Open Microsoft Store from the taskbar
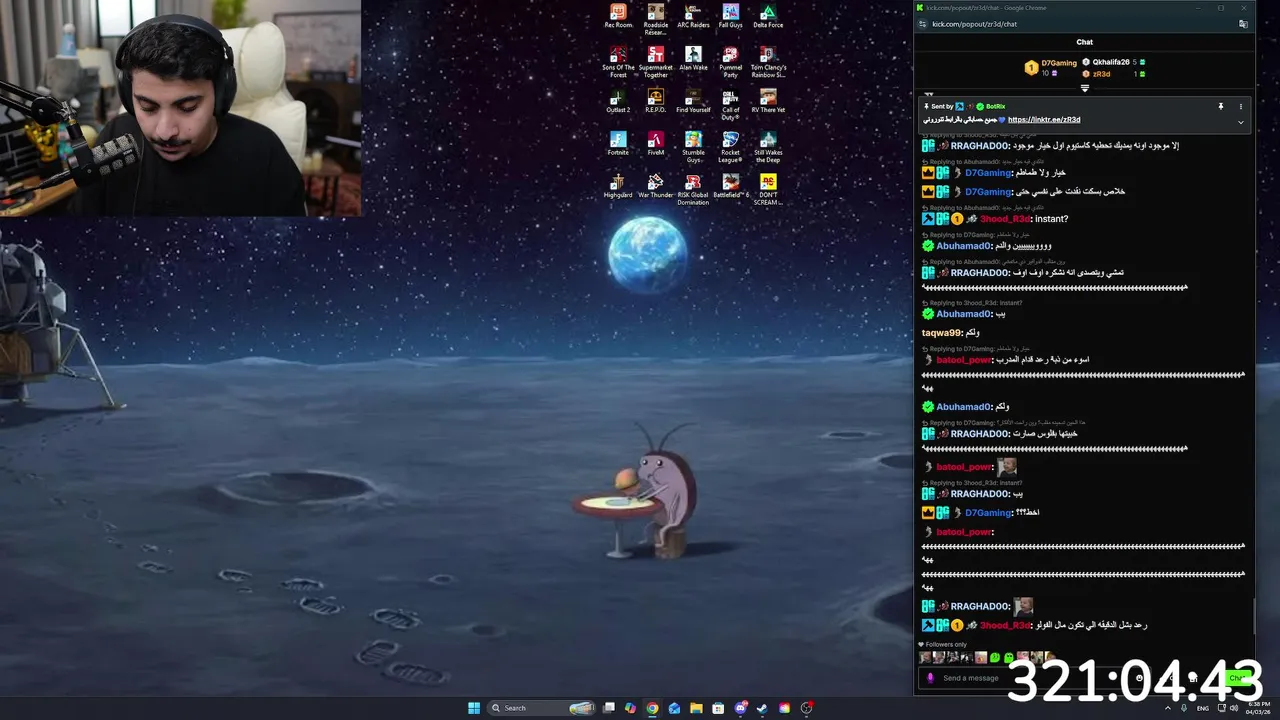1280x720 pixels. [x=718, y=708]
